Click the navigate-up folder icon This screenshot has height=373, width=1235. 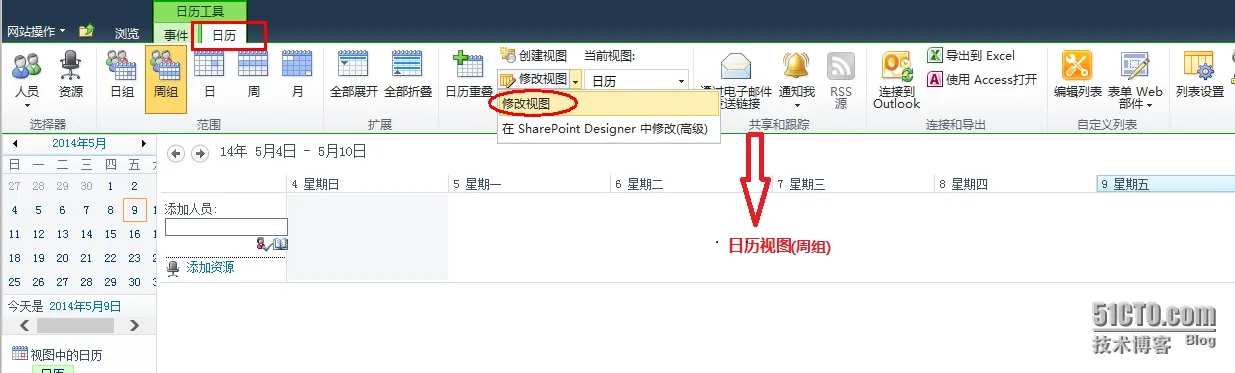87,32
